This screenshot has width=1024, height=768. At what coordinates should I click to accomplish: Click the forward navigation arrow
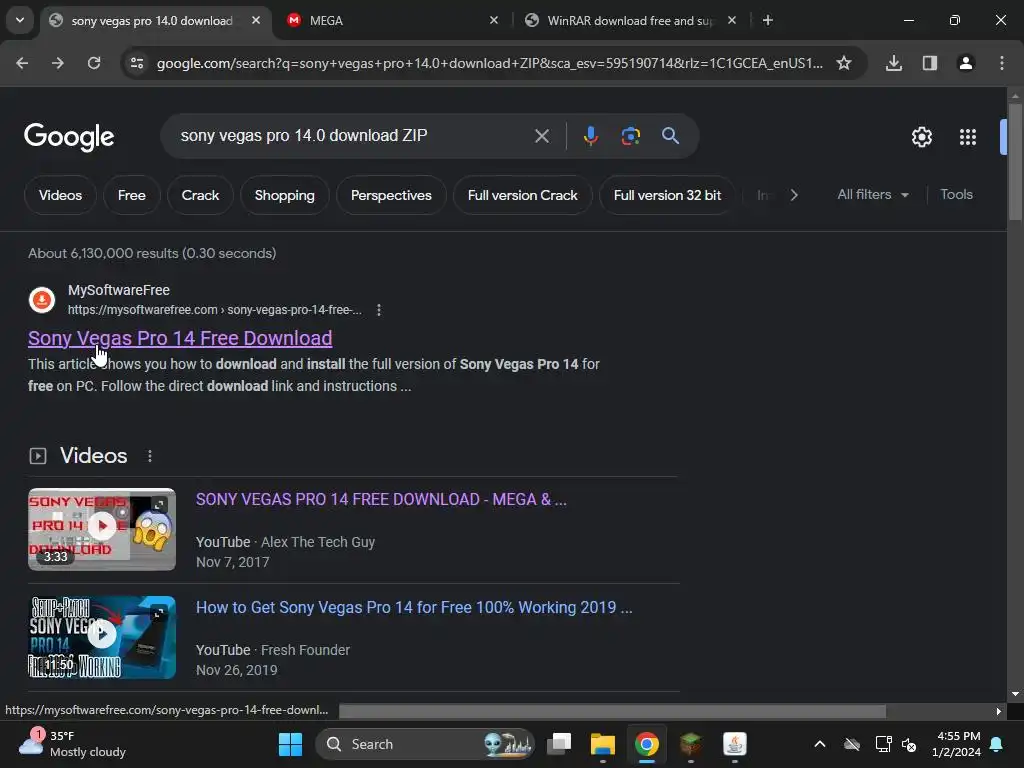point(58,63)
